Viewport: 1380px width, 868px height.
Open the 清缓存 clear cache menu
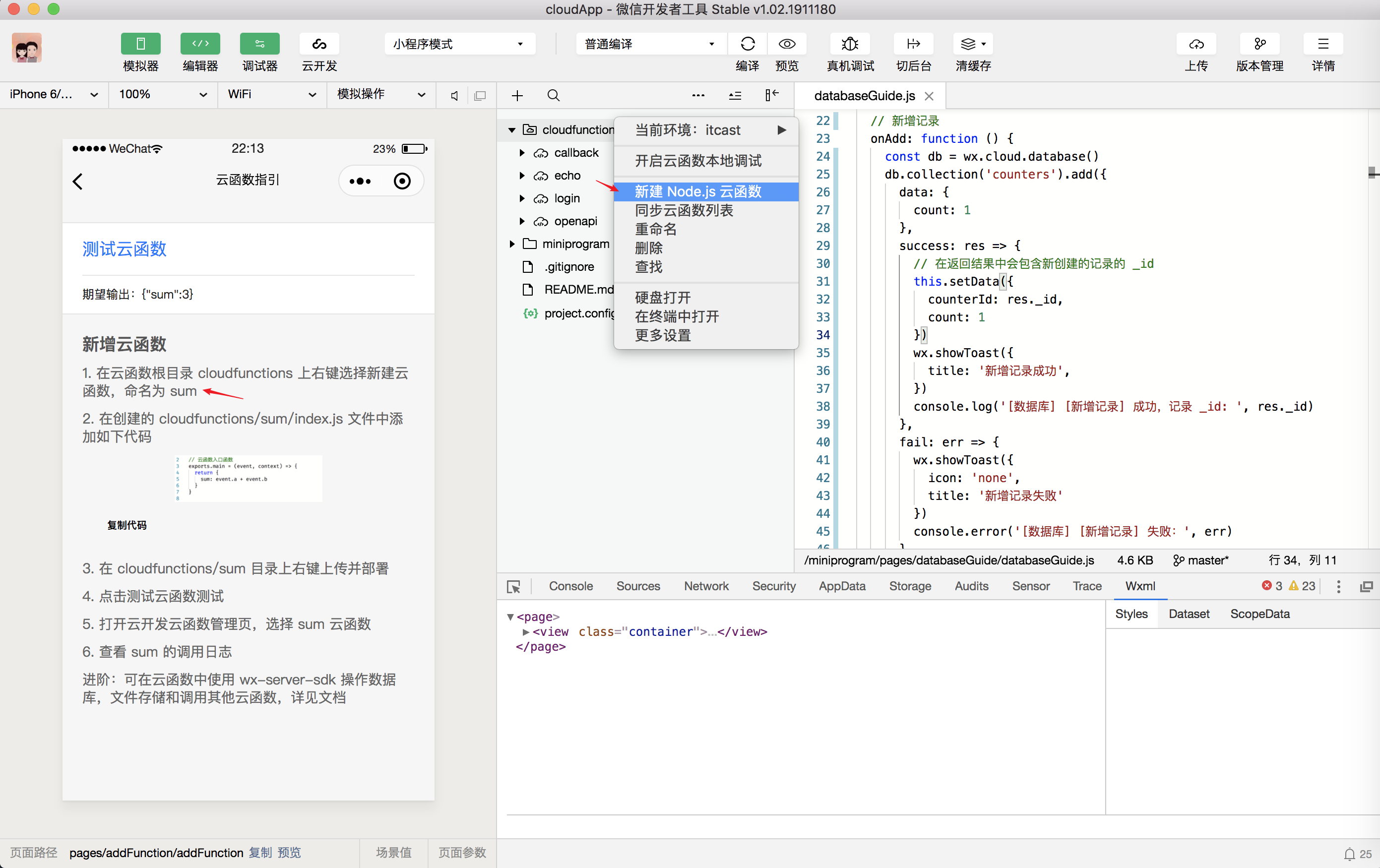pyautogui.click(x=973, y=44)
